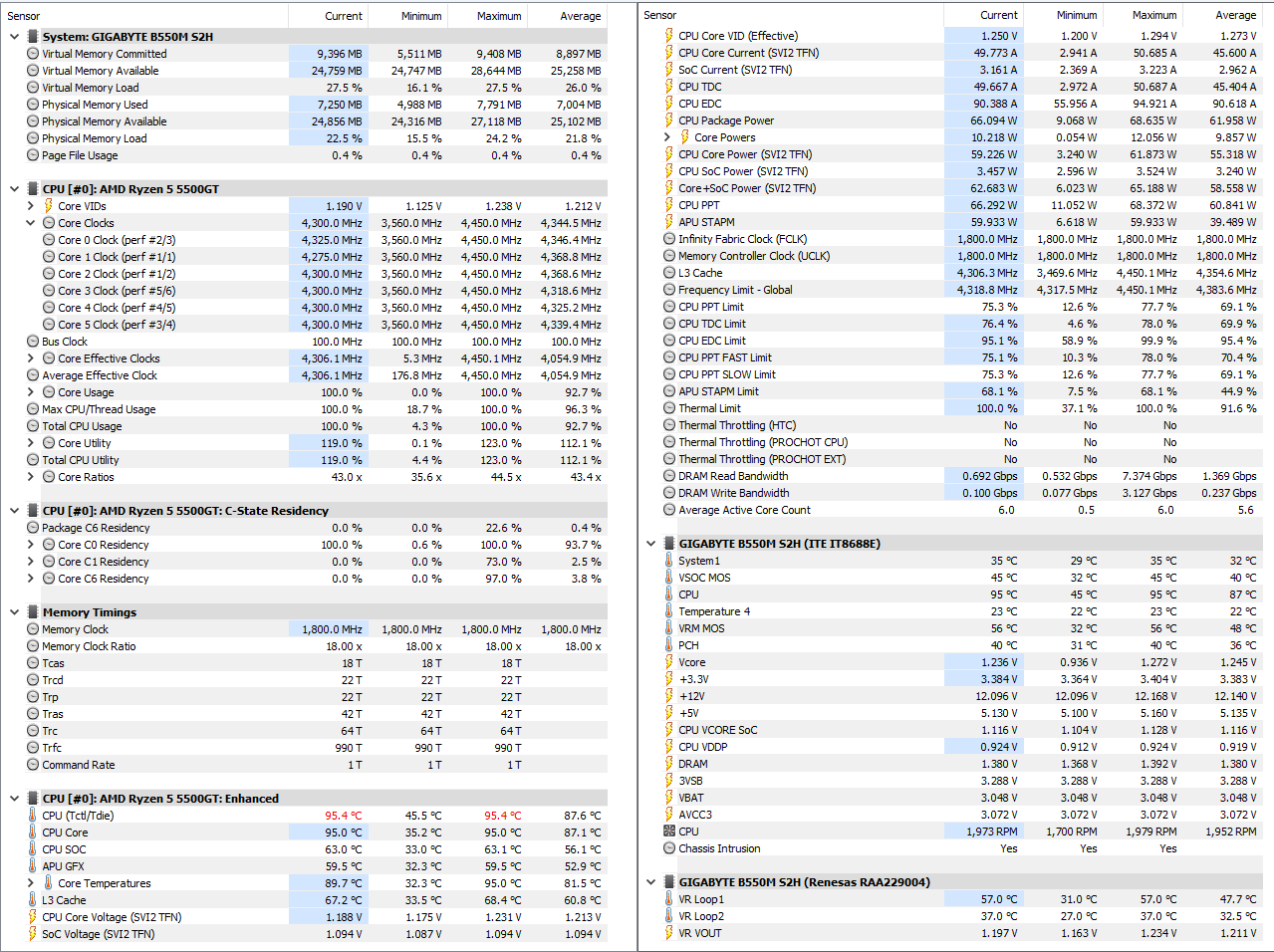1274x952 pixels.
Task: Expand the Core Temperatures node
Action: click(x=31, y=883)
